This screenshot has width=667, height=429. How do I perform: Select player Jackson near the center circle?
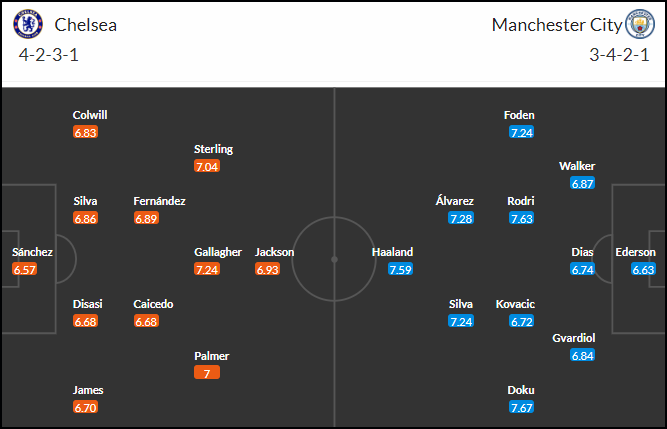pos(274,252)
